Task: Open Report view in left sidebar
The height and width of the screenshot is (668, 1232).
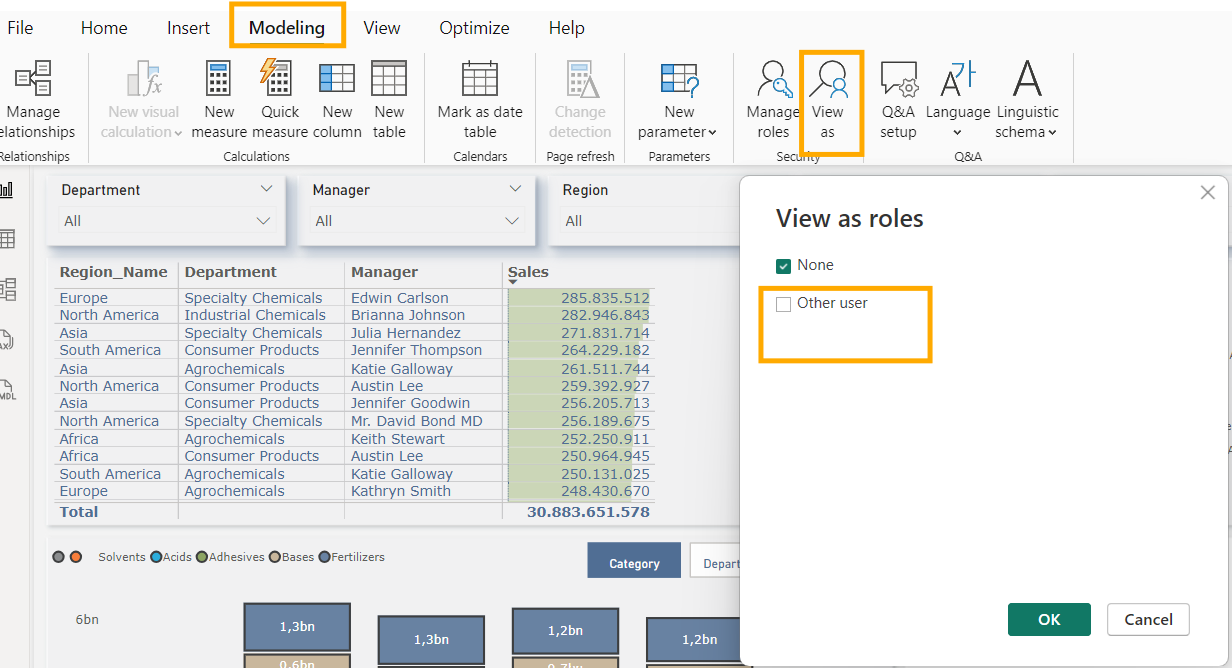Action: 7,190
